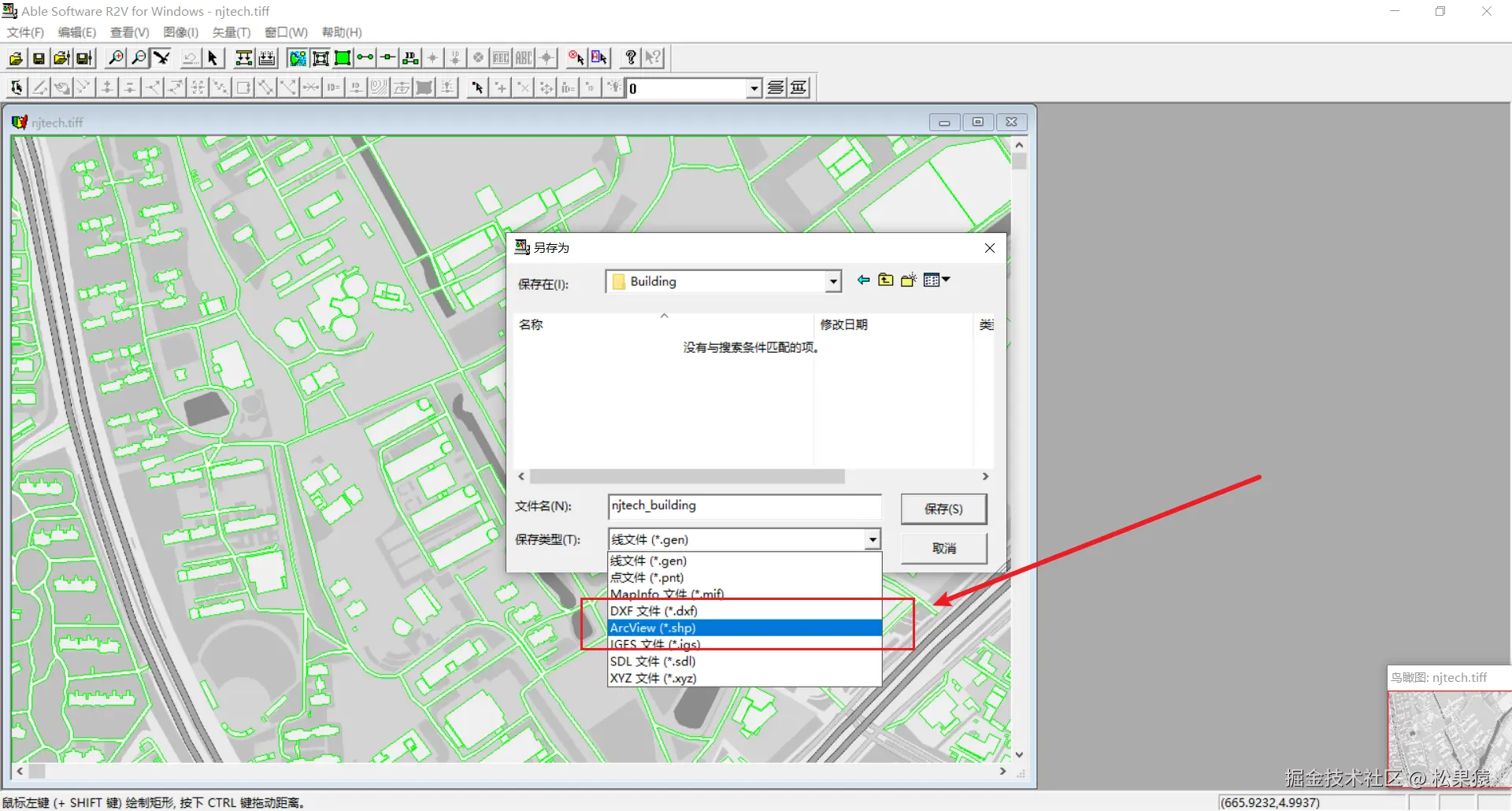Click the 修改日期 column header
Screen dimensions: 1512x811
894,324
